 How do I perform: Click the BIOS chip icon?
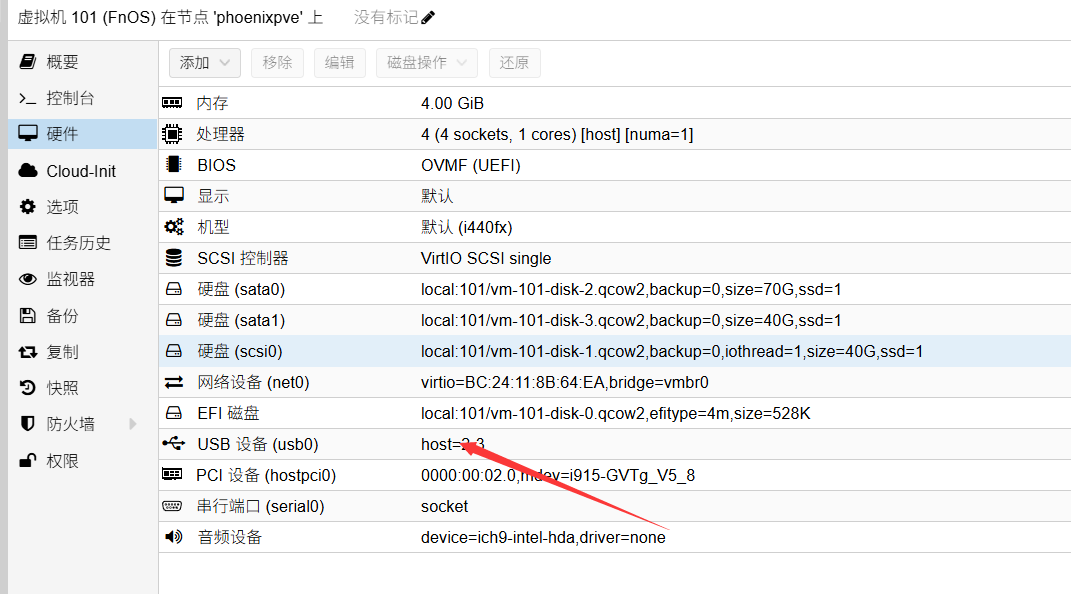(x=173, y=165)
